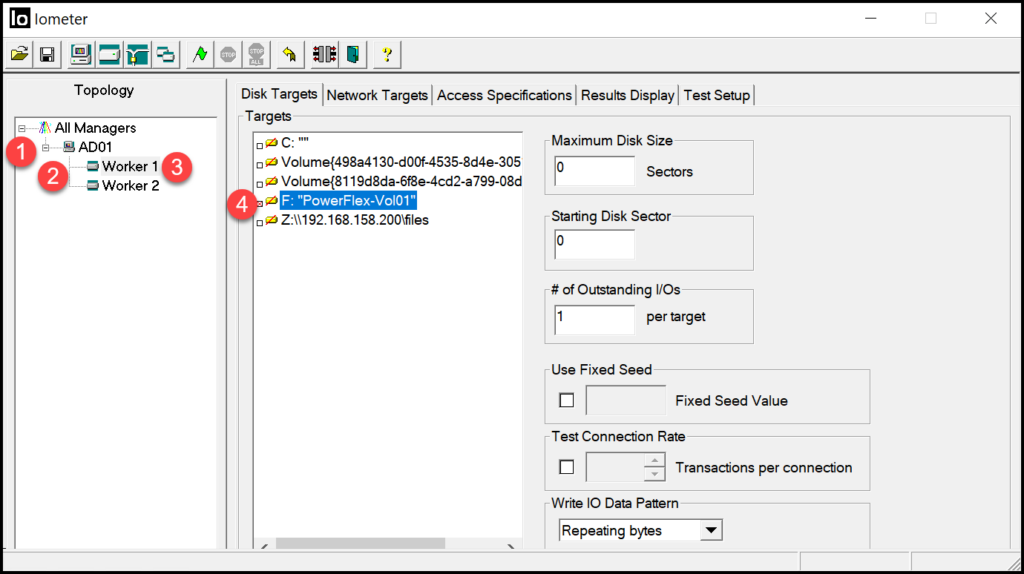Collapse the AD01 manager node

46,148
